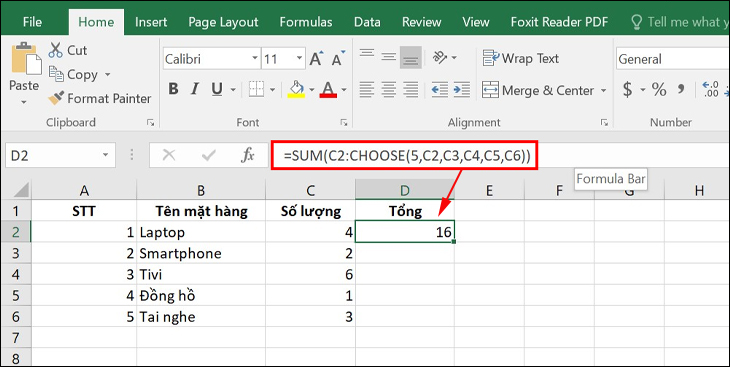Increase cell indent
This screenshot has width=730, height=367.
[x=461, y=89]
